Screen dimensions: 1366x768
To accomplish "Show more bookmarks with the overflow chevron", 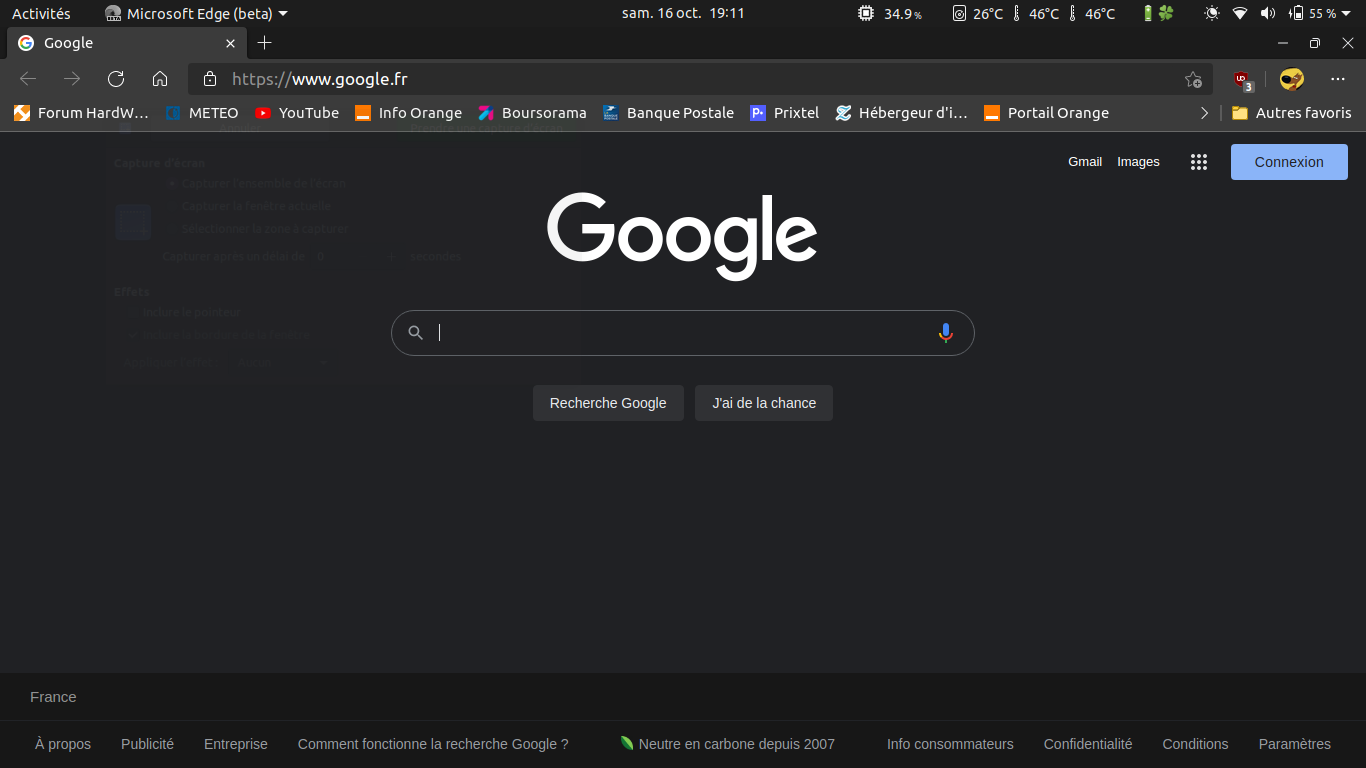I will coord(1204,113).
